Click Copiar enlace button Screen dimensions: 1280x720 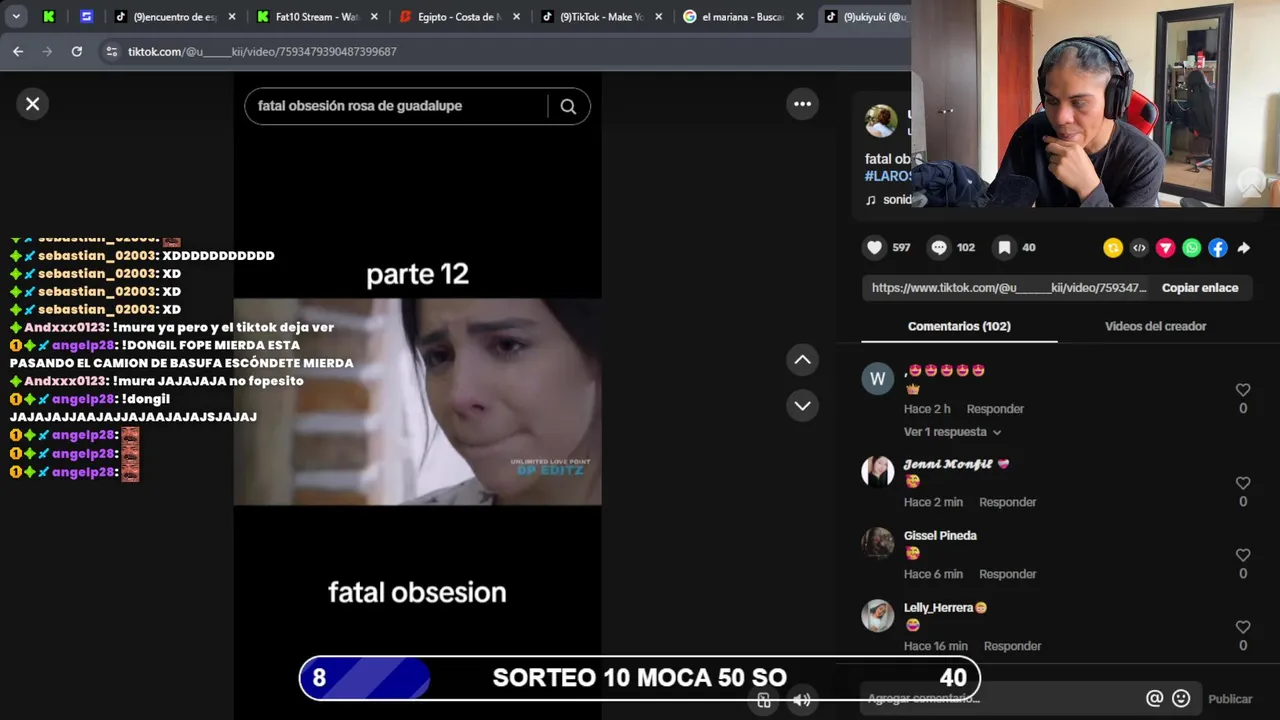[x=1200, y=288]
